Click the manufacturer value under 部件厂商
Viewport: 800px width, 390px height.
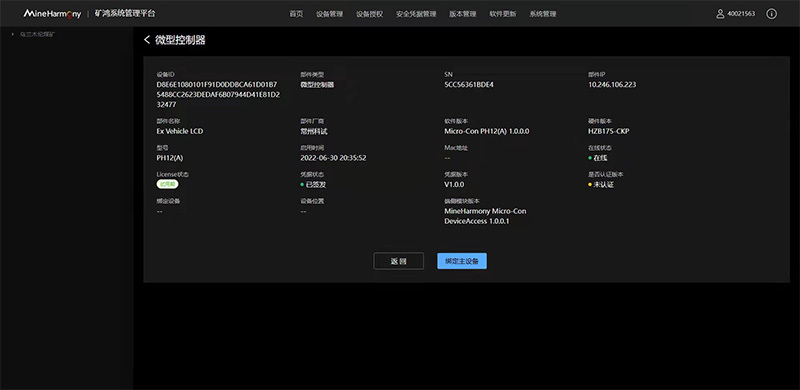coord(314,131)
